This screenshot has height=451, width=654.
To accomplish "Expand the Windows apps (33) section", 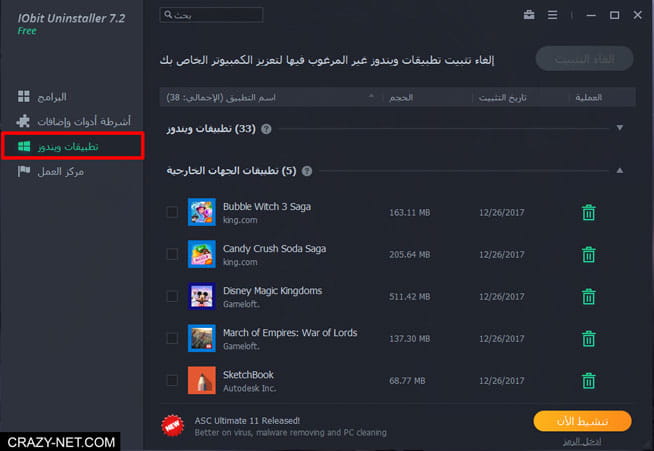I will (x=620, y=128).
